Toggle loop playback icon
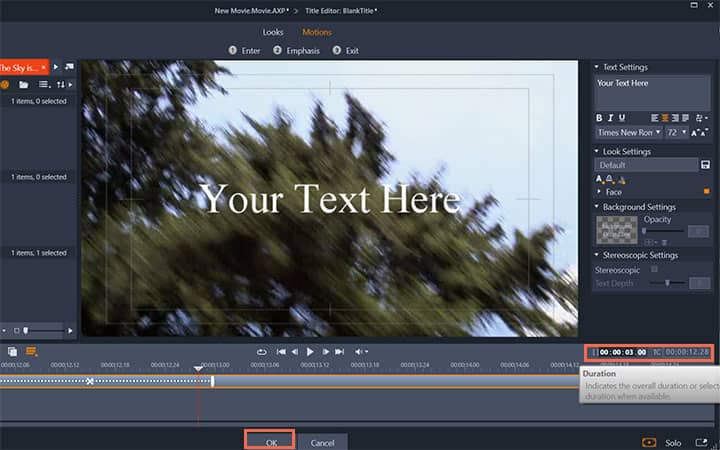 [261, 352]
